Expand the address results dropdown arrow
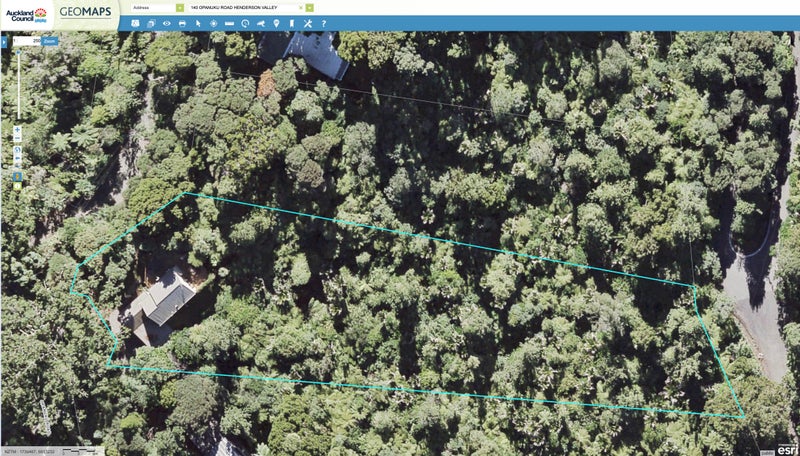This screenshot has width=800, height=456. point(309,8)
